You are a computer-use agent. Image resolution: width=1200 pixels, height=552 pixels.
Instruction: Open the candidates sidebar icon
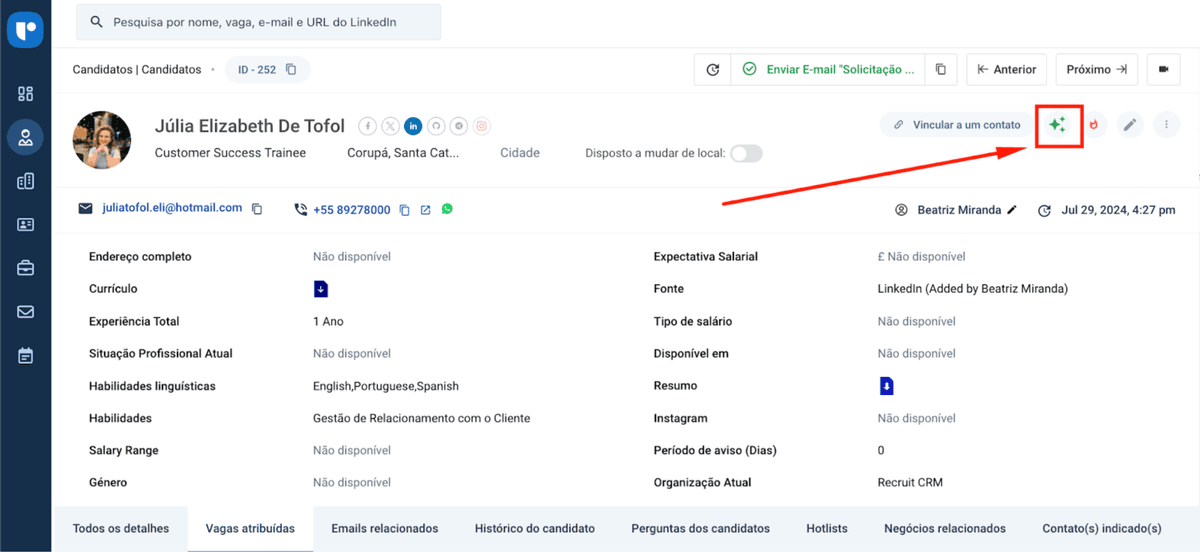click(26, 137)
